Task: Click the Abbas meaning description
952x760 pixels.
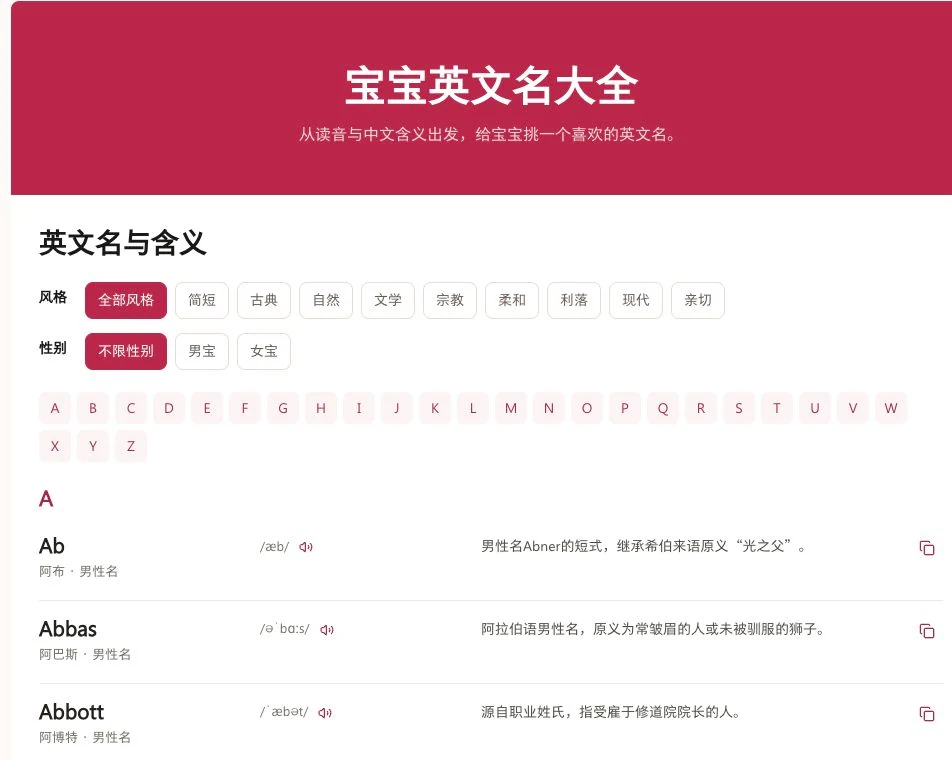Action: (x=653, y=629)
